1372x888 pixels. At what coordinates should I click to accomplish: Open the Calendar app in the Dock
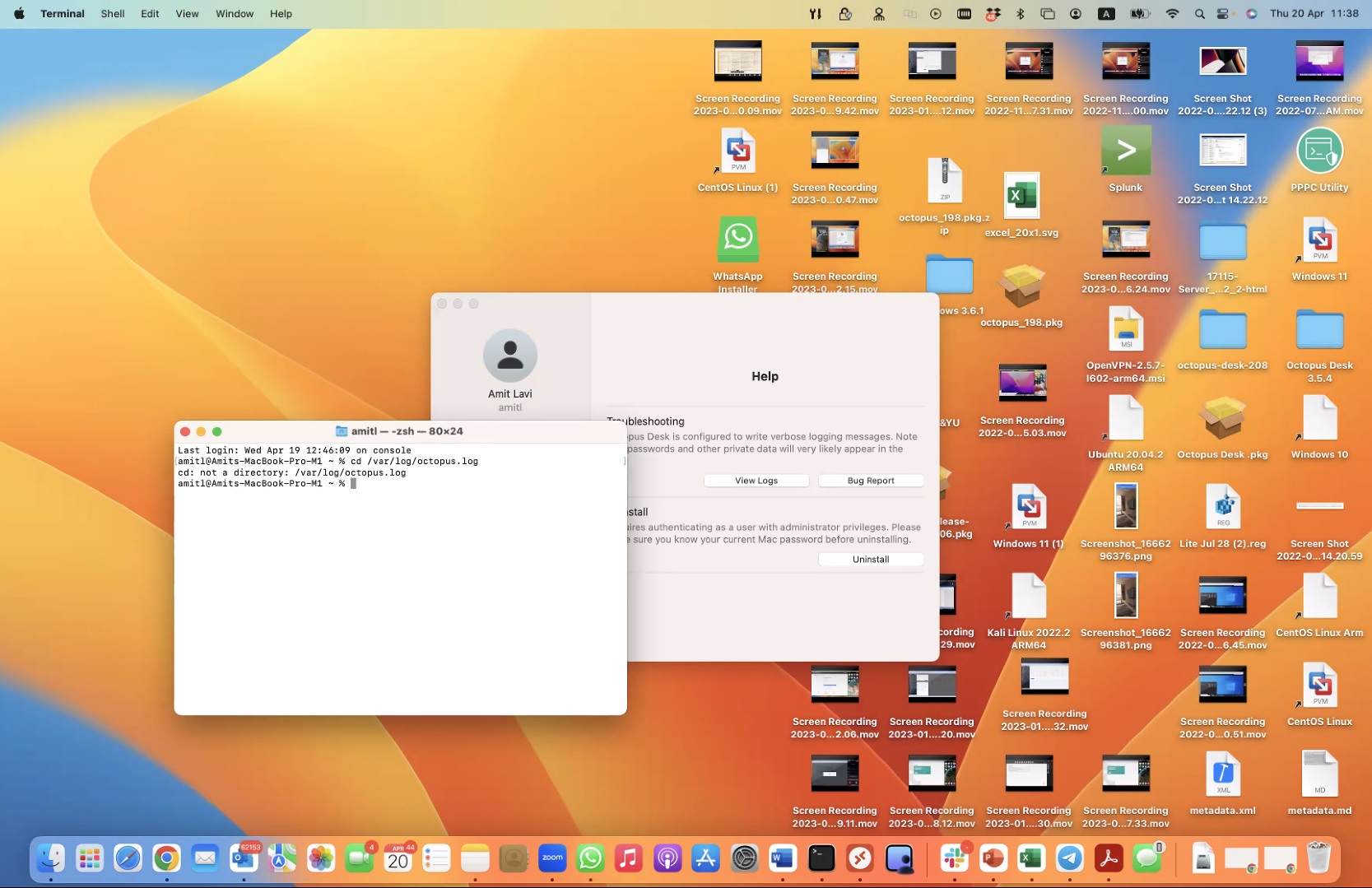398,859
